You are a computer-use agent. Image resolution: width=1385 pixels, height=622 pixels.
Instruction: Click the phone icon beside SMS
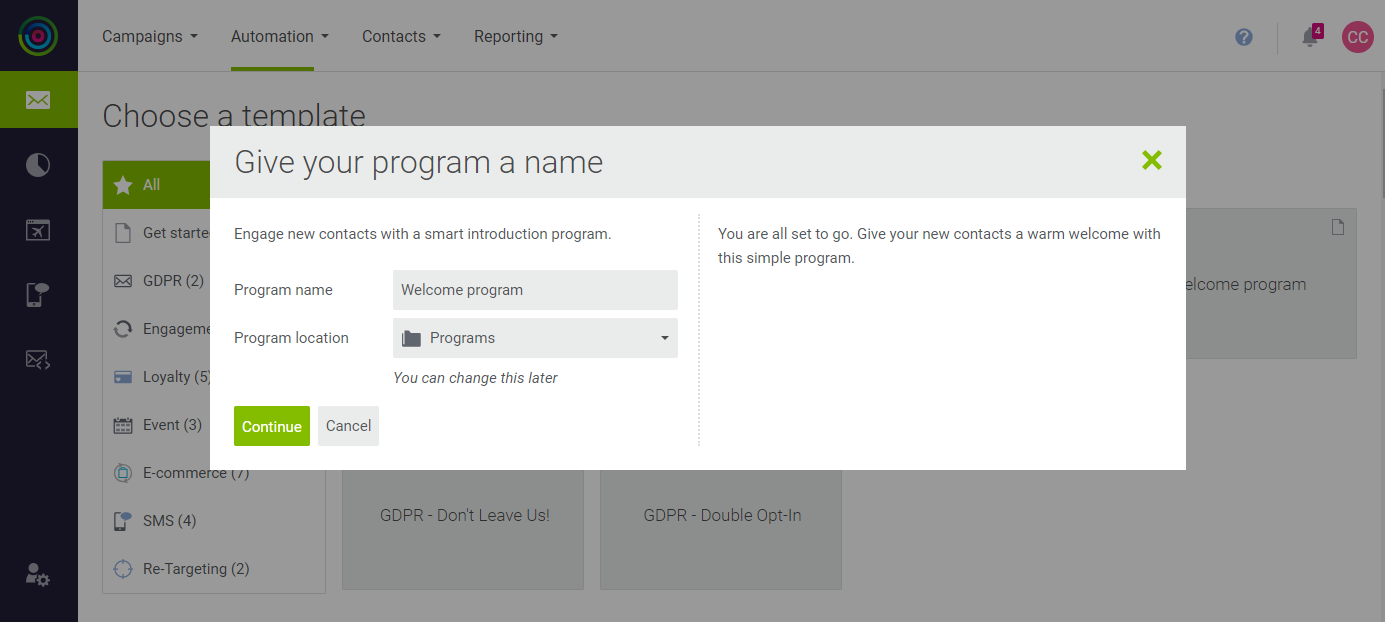pyautogui.click(x=123, y=521)
